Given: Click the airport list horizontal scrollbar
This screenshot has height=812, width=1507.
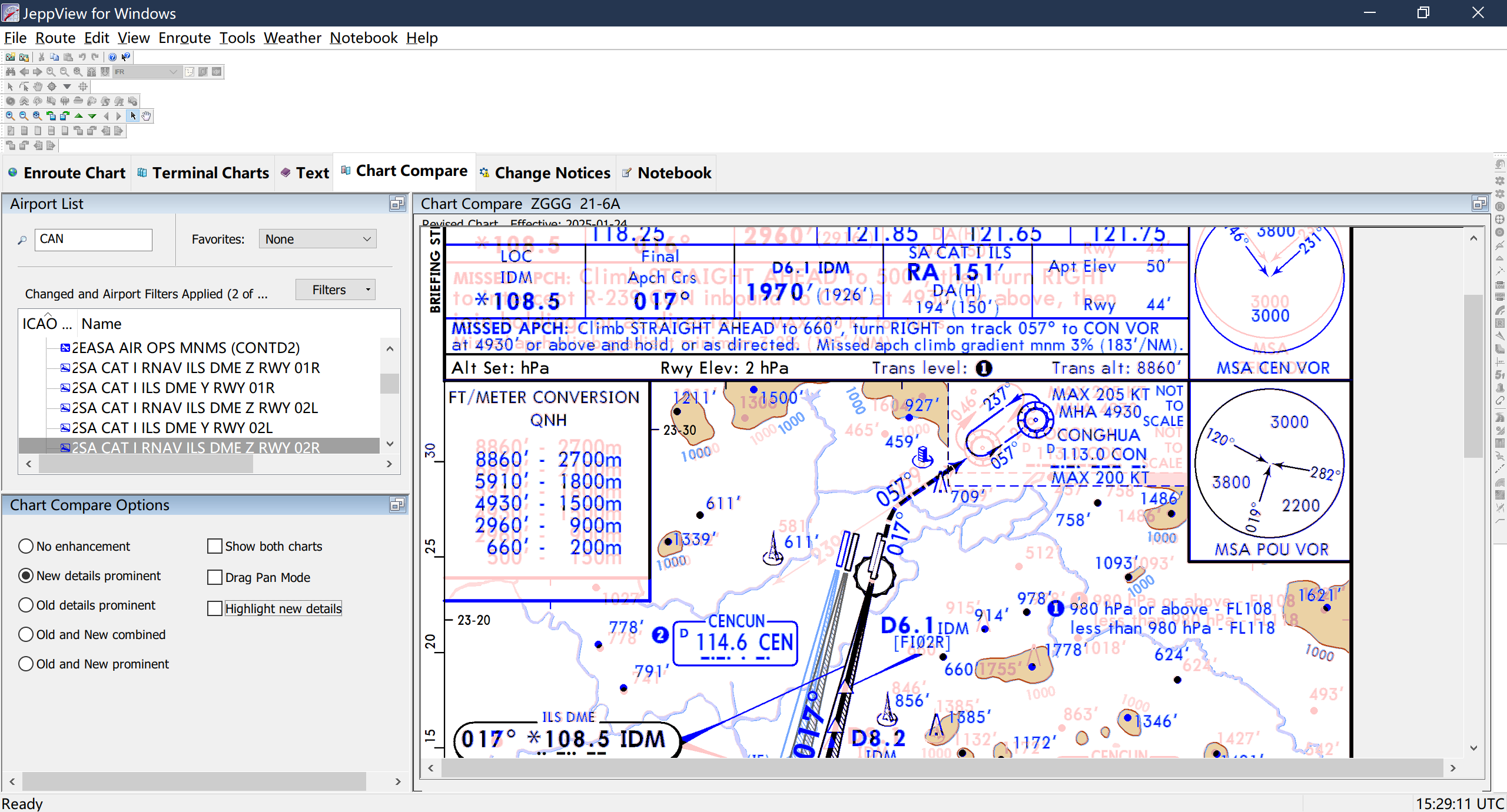Looking at the screenshot, I should (146, 464).
